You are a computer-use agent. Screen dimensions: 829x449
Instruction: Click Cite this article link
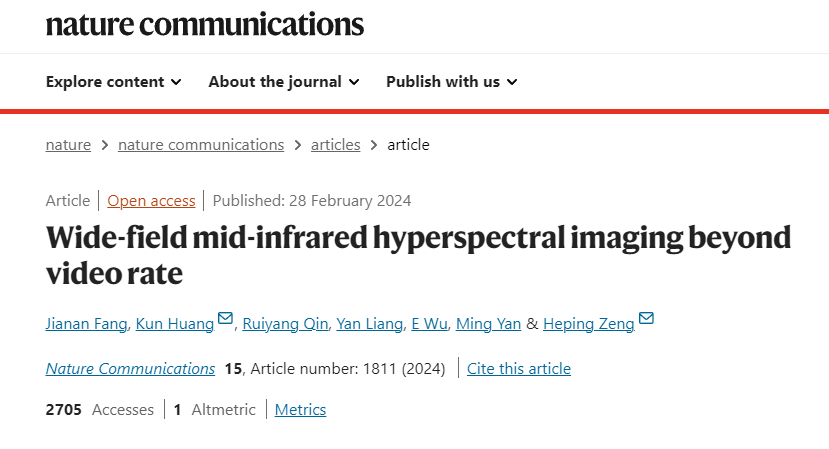click(519, 369)
